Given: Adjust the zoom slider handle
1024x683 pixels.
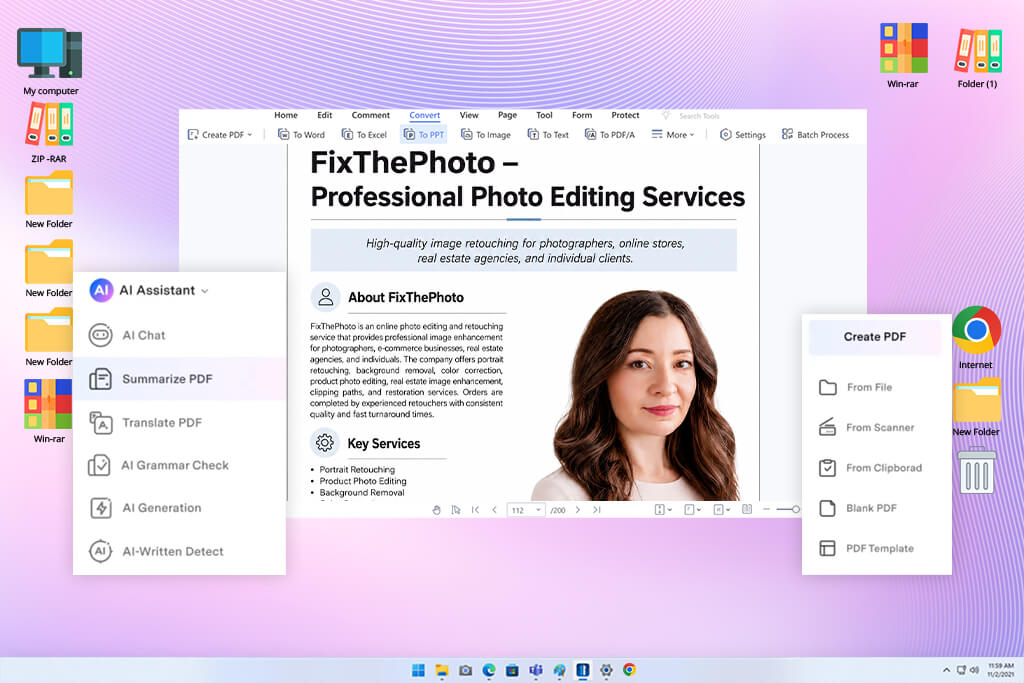Looking at the screenshot, I should click(795, 509).
